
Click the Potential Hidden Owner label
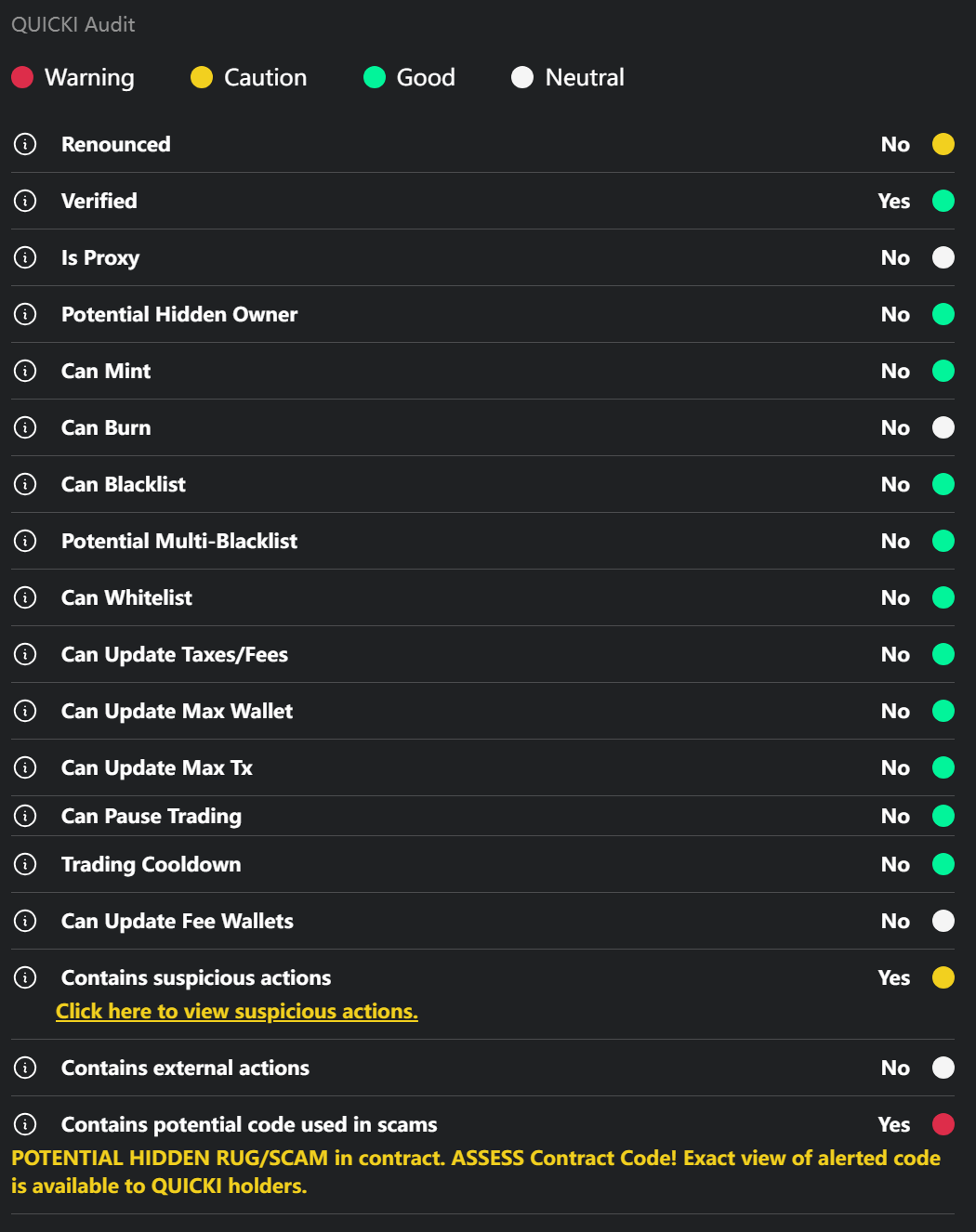point(179,314)
